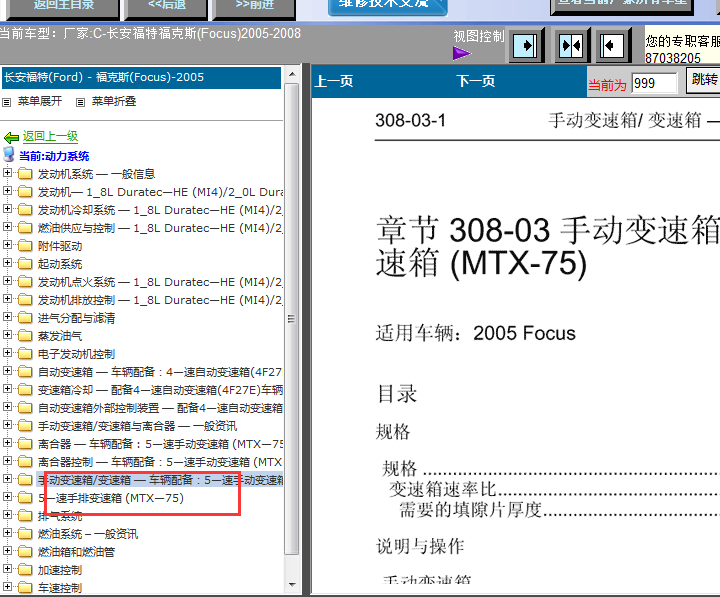Expand the 燃油供应与控制 tree node
Viewport: 720px width, 597px height.
click(7, 226)
